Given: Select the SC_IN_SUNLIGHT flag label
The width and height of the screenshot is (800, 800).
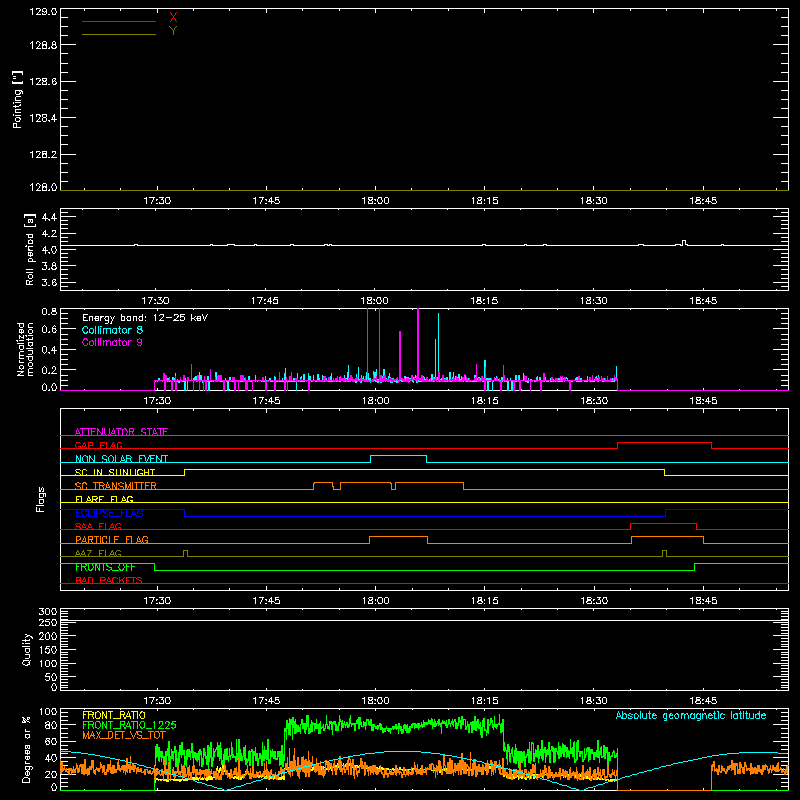Looking at the screenshot, I should (x=115, y=472).
